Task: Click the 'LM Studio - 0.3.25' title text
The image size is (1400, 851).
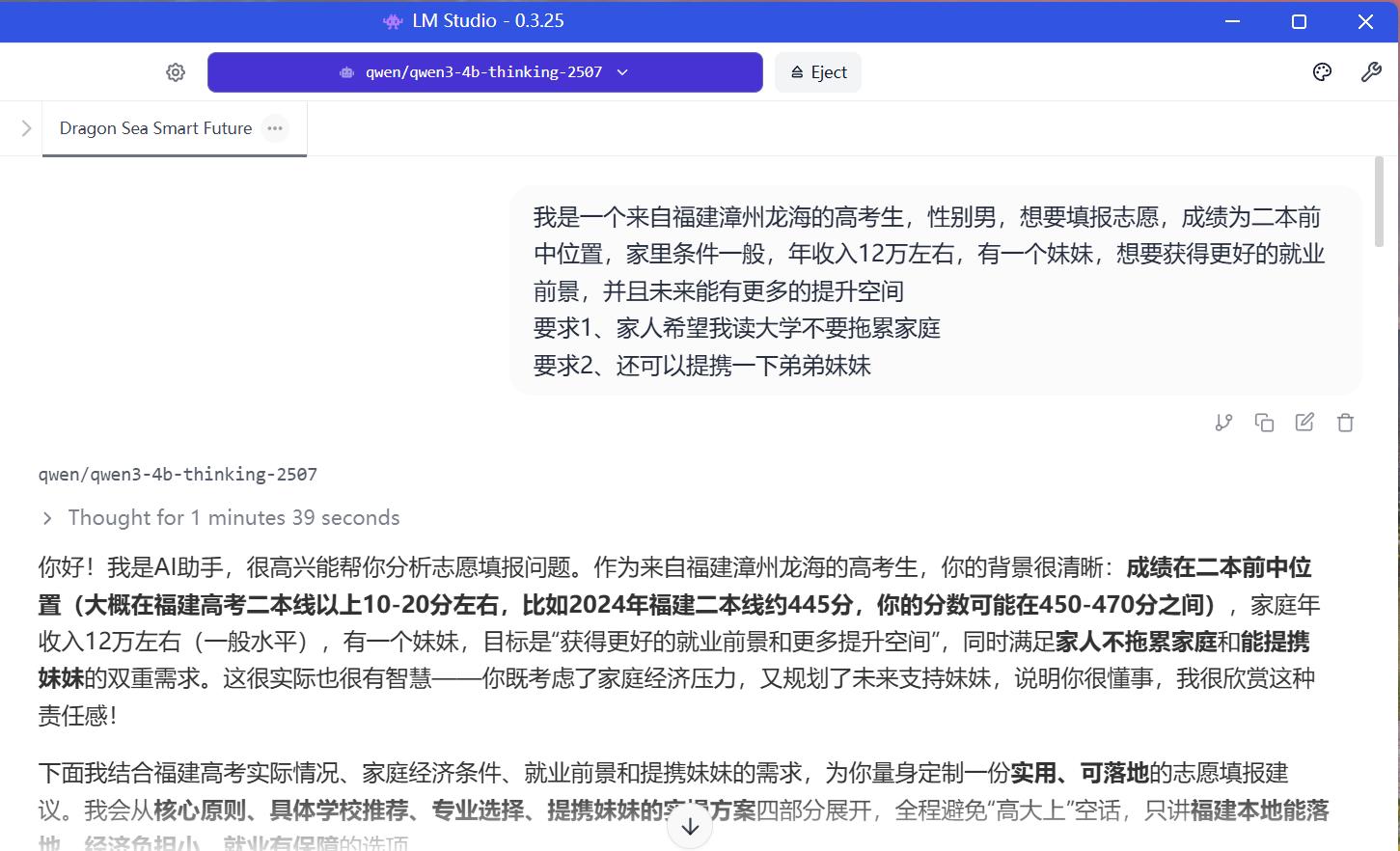Action: [488, 21]
